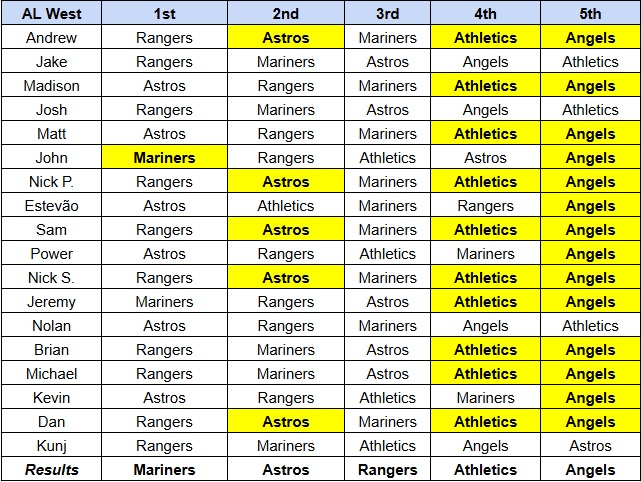The width and height of the screenshot is (641, 482).
Task: Click the AL West header cell
Action: pyautogui.click(x=51, y=14)
